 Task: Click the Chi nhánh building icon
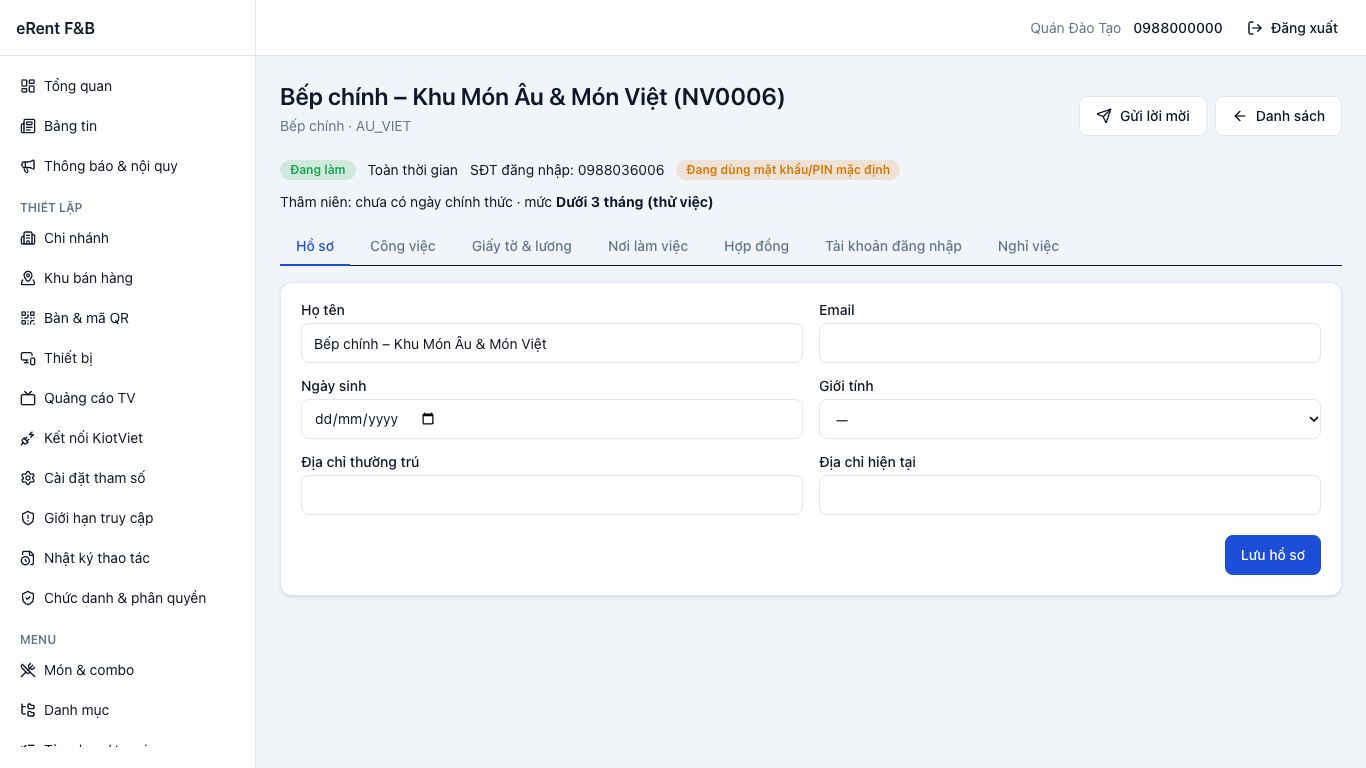click(x=28, y=238)
